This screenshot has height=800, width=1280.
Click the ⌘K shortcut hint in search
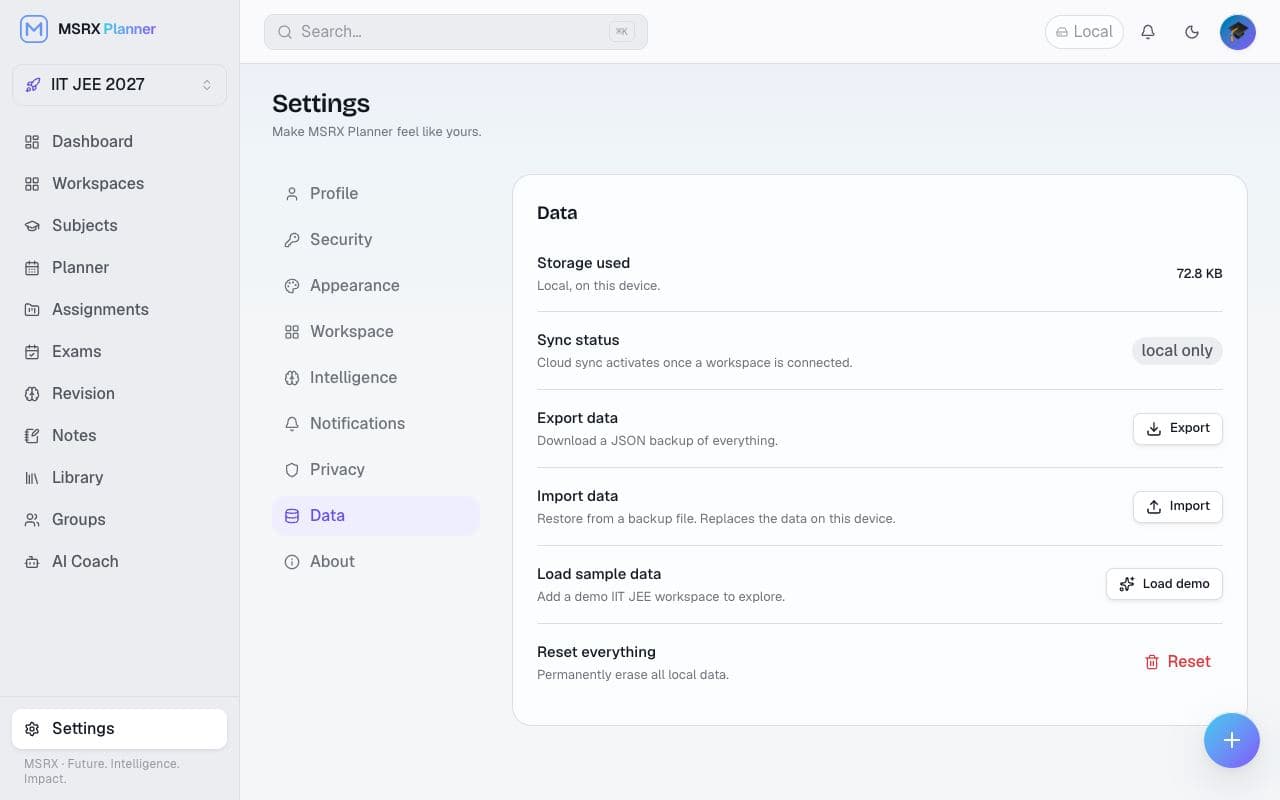622,32
